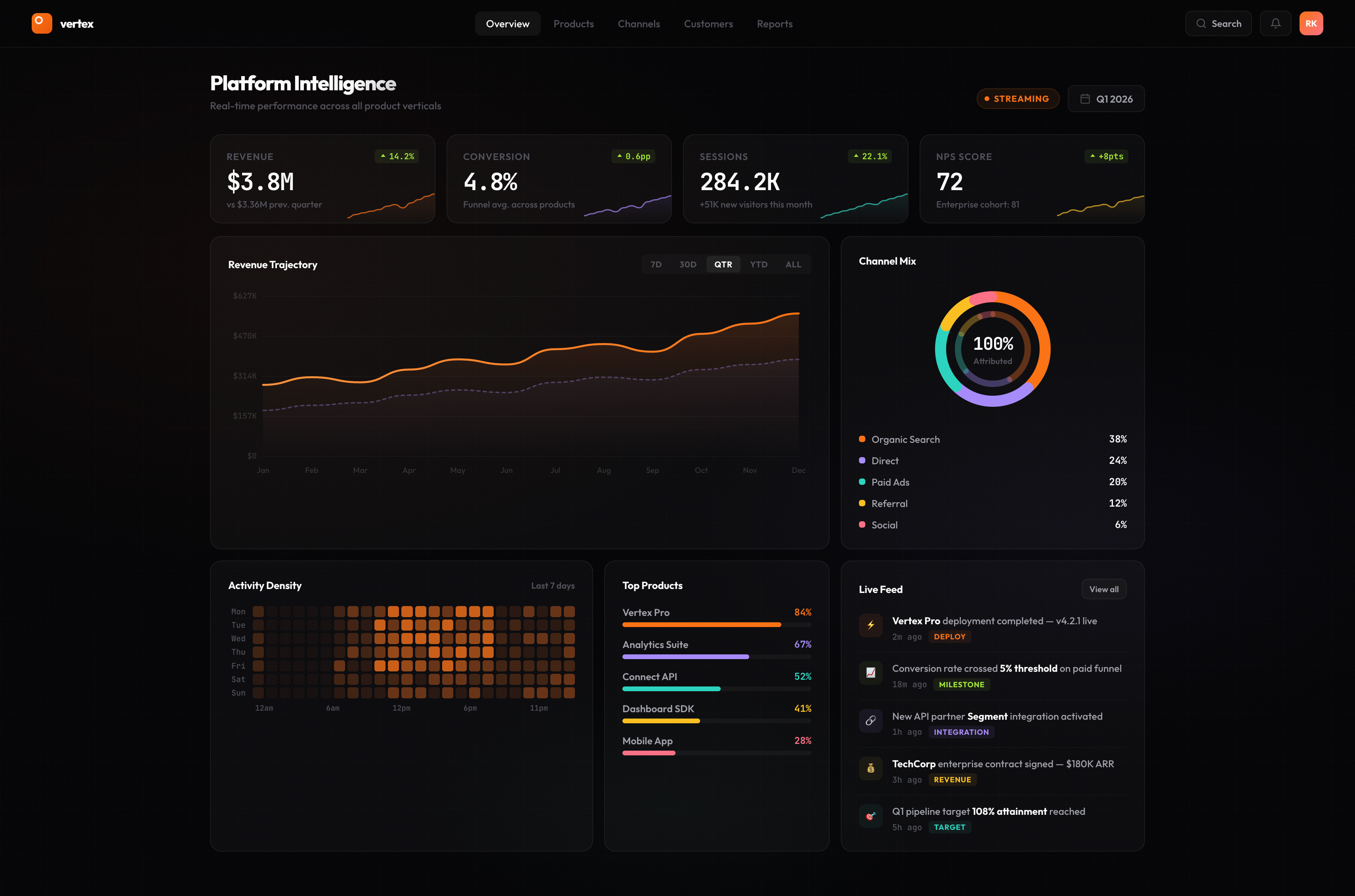
Task: Toggle the STREAMING indicator
Action: point(1017,98)
